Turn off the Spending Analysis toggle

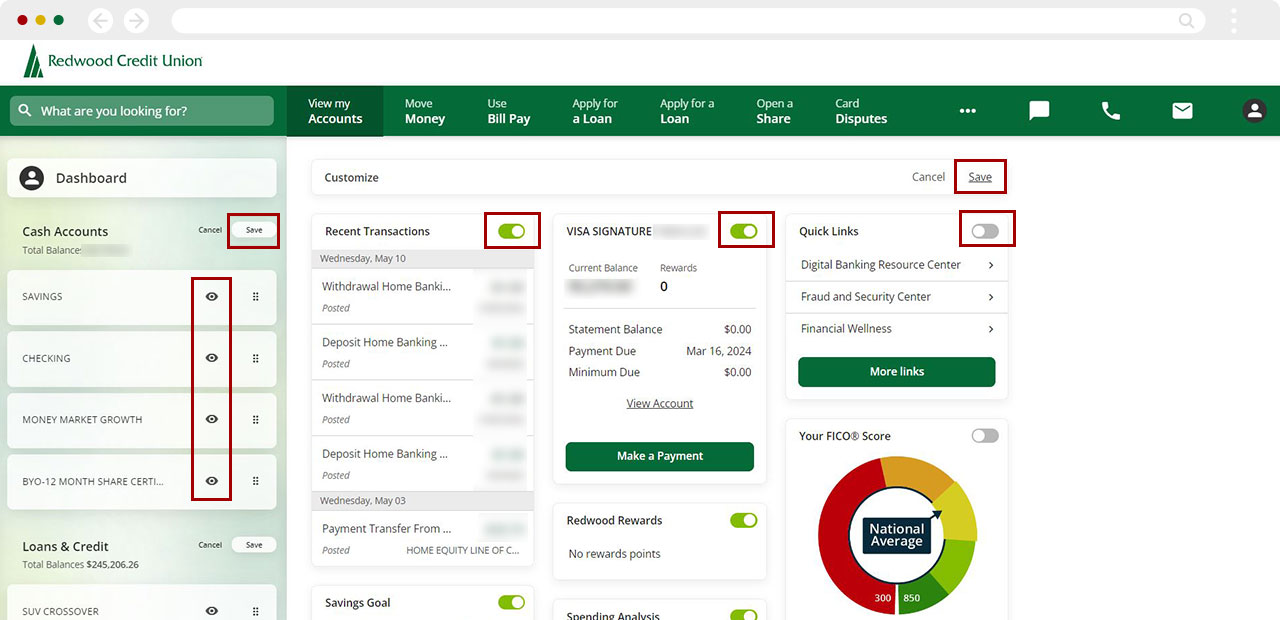click(x=744, y=615)
